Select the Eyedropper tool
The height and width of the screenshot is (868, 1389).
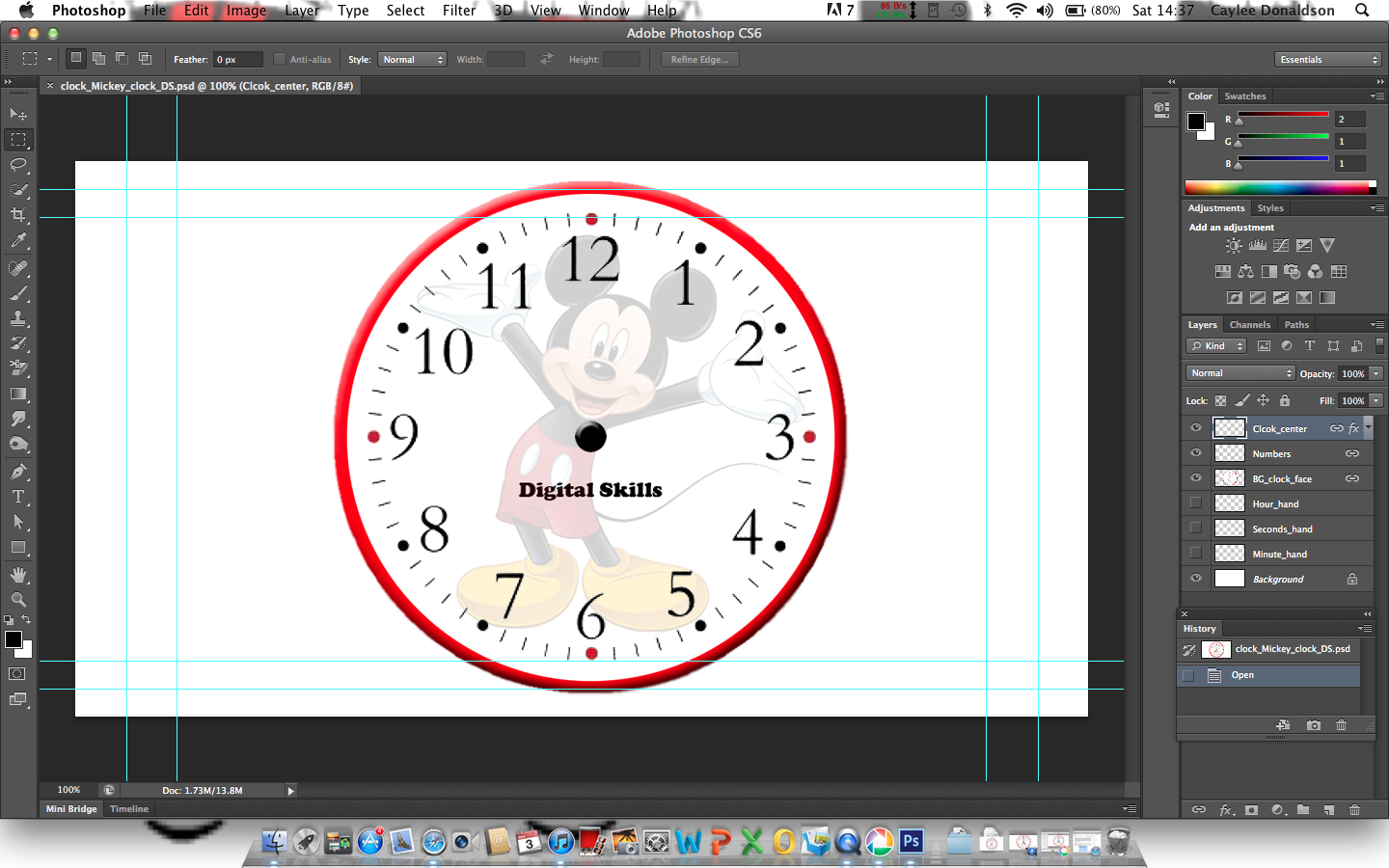(x=18, y=241)
